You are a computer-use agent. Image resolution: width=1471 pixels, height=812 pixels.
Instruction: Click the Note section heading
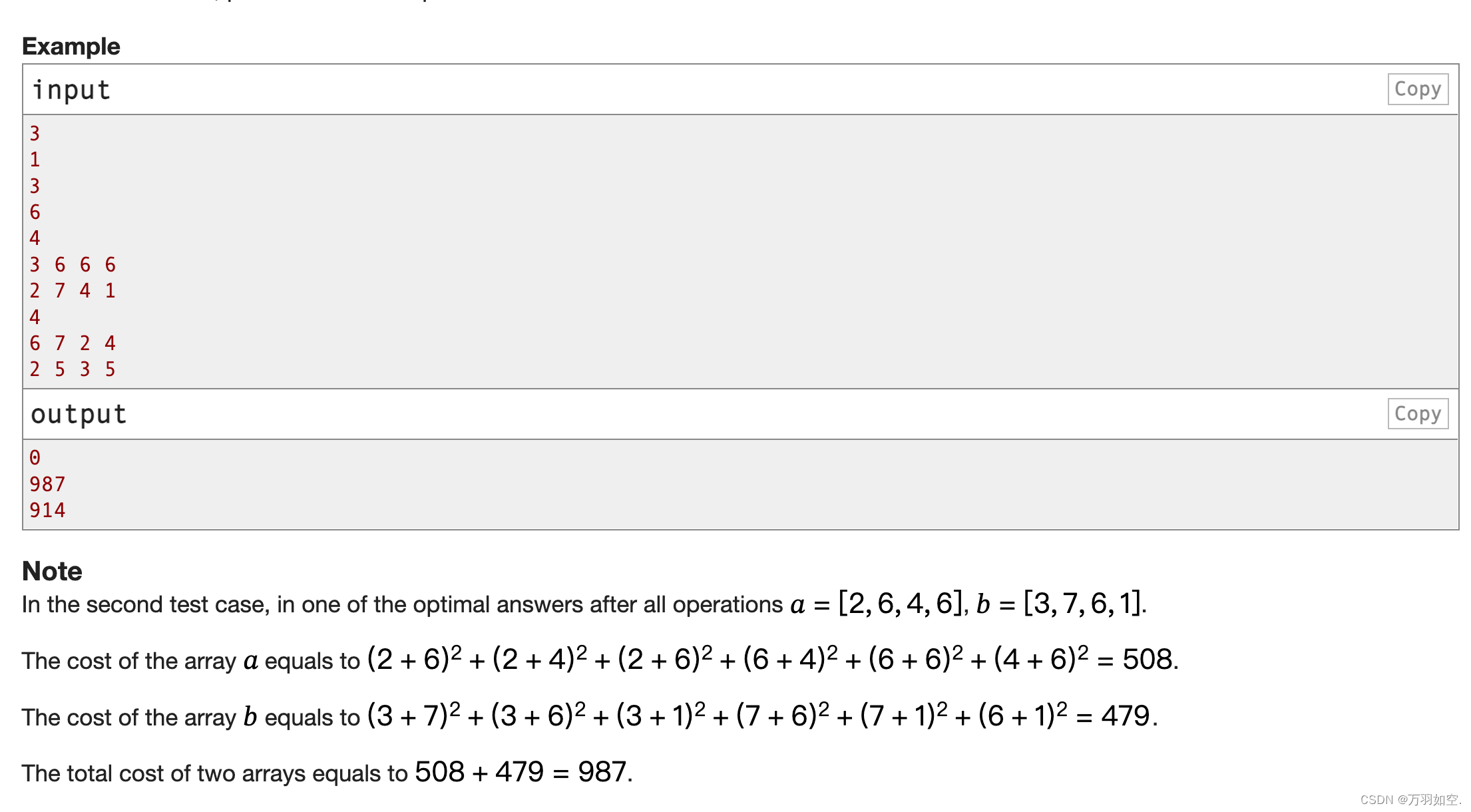51,570
